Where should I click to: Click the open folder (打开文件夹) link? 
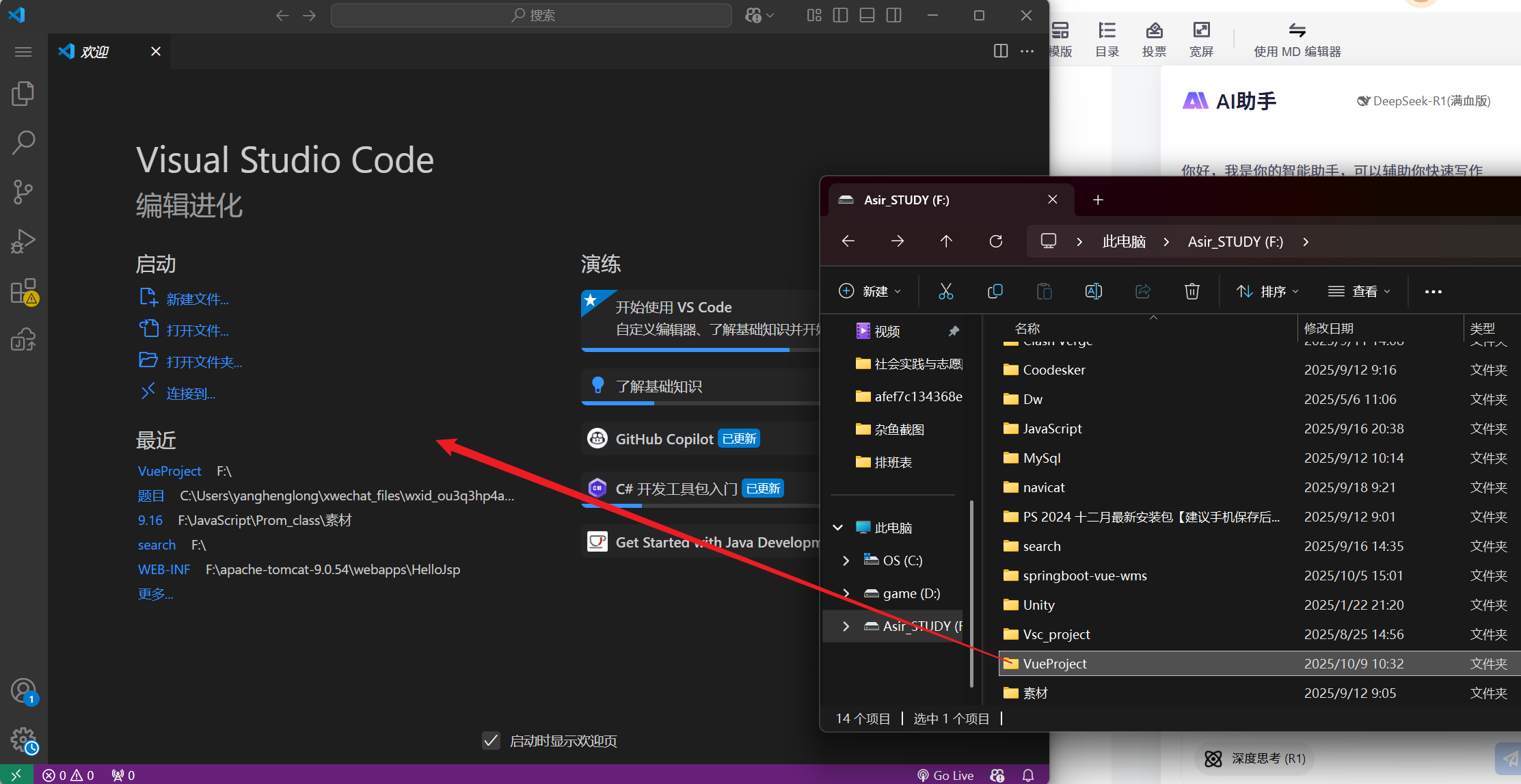(x=204, y=362)
